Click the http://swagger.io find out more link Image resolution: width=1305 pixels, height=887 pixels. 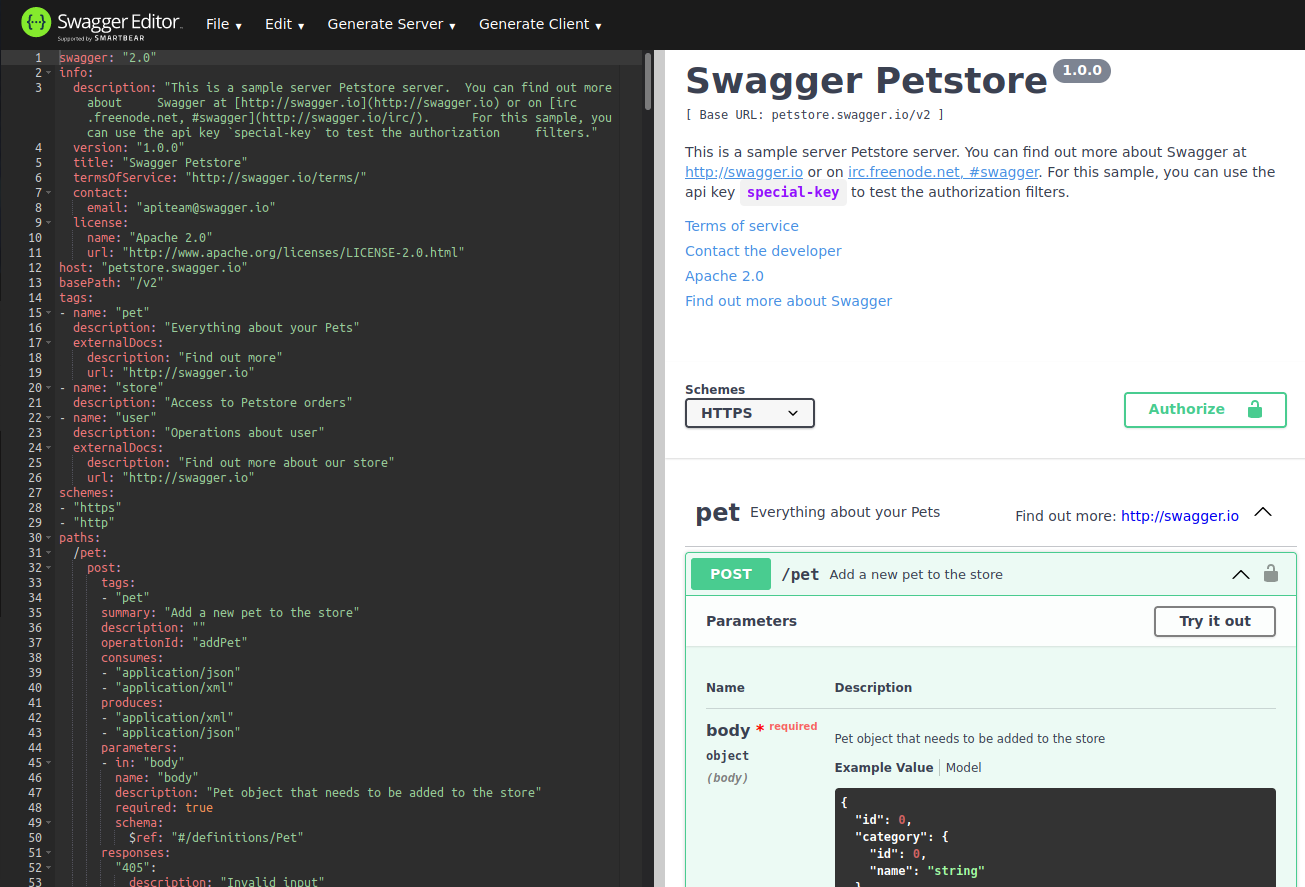pos(1179,516)
